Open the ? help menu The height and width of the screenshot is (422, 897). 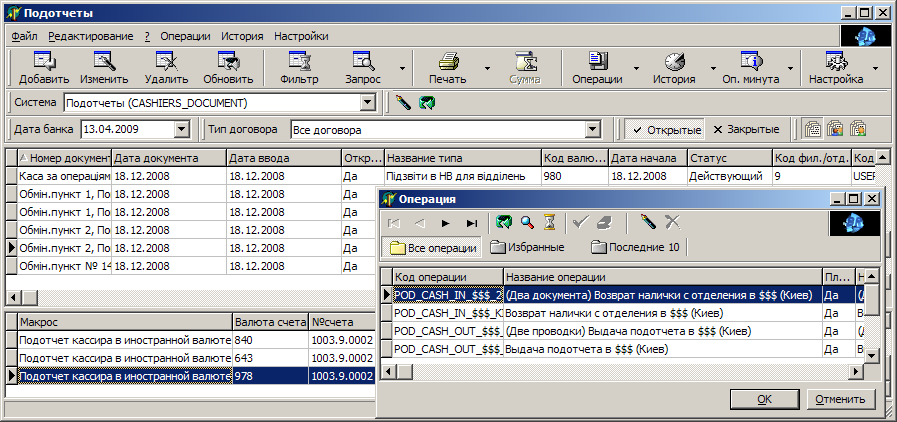click(147, 36)
